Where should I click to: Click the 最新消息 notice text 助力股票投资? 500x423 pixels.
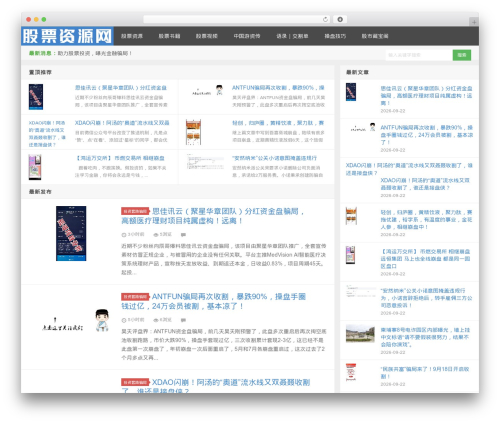[95, 53]
